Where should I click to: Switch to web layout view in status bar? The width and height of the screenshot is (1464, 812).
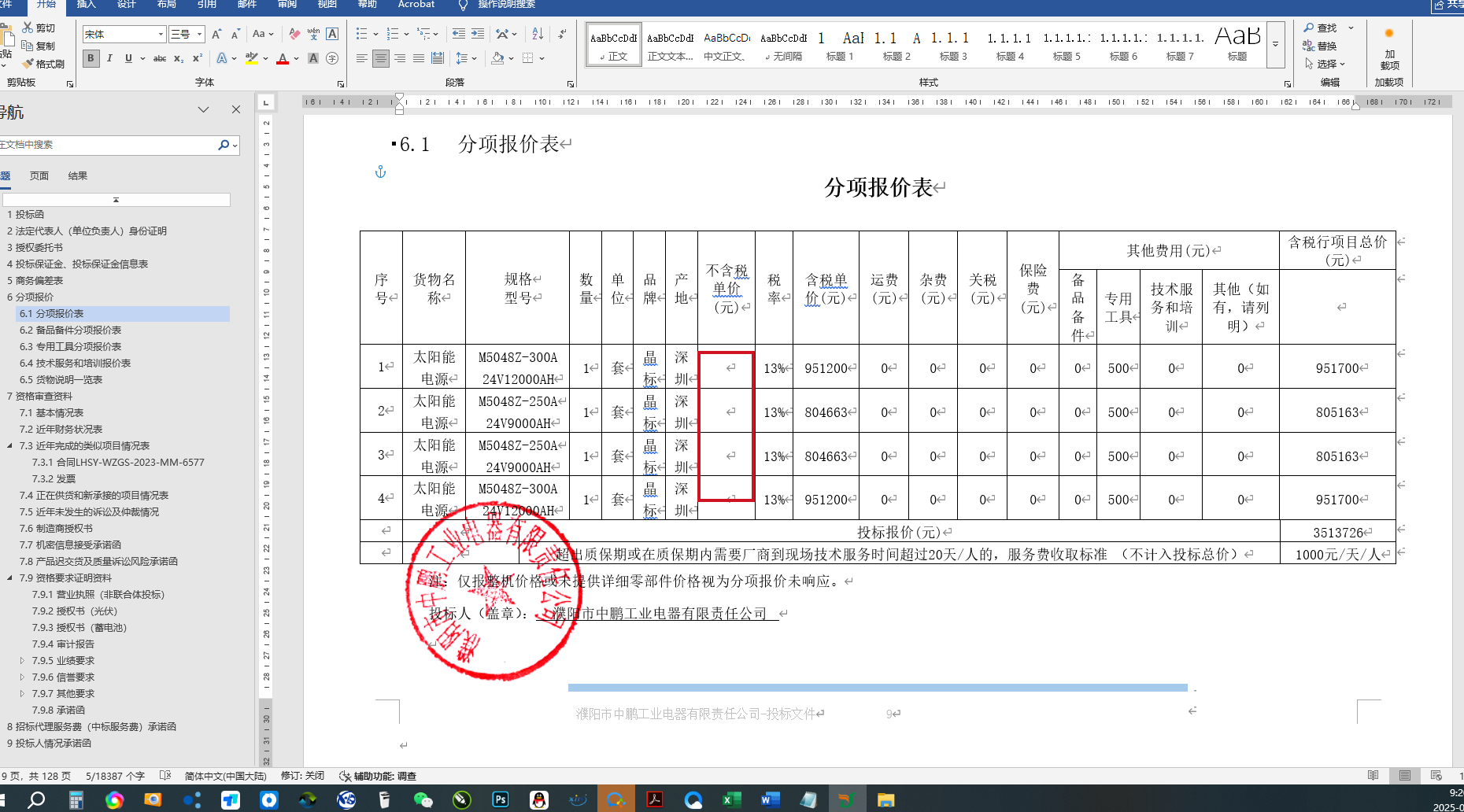click(1436, 776)
